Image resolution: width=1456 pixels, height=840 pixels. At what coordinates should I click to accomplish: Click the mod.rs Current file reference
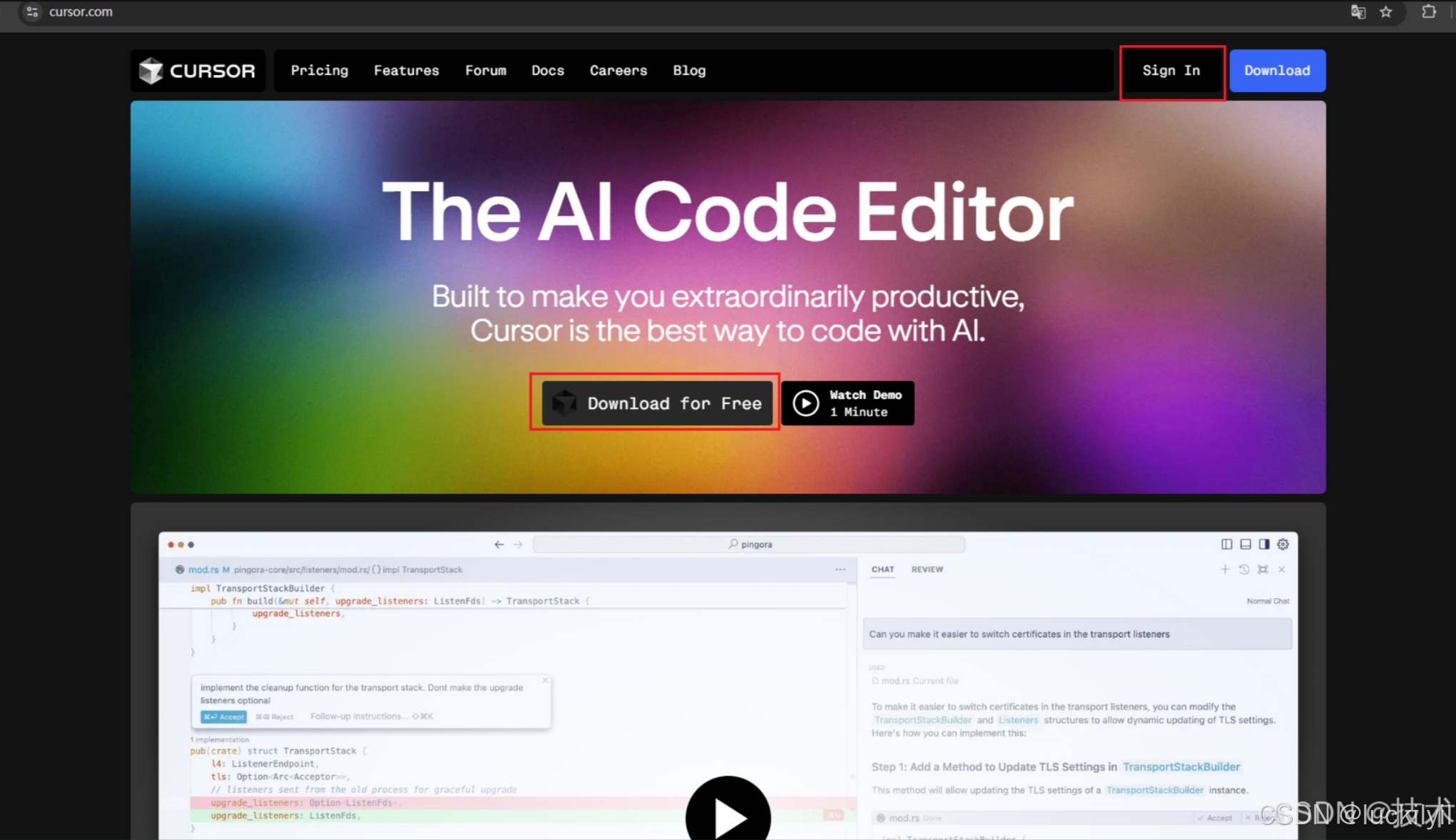(915, 681)
